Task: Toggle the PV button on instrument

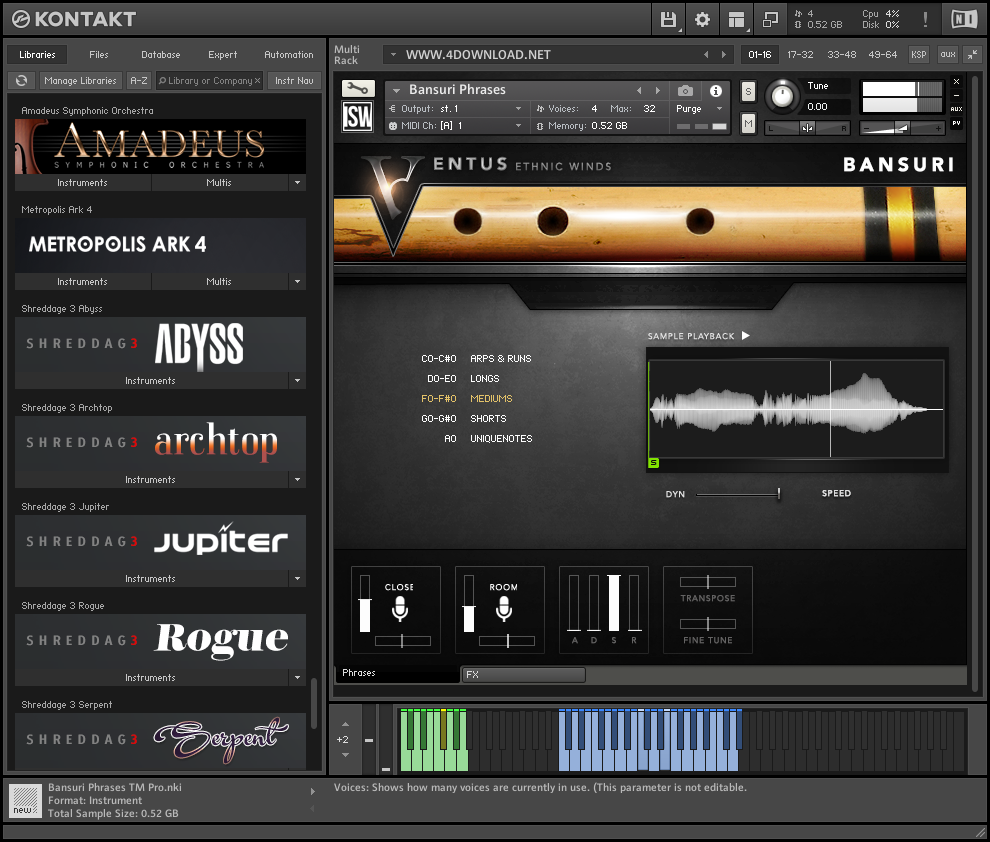Action: tap(956, 124)
